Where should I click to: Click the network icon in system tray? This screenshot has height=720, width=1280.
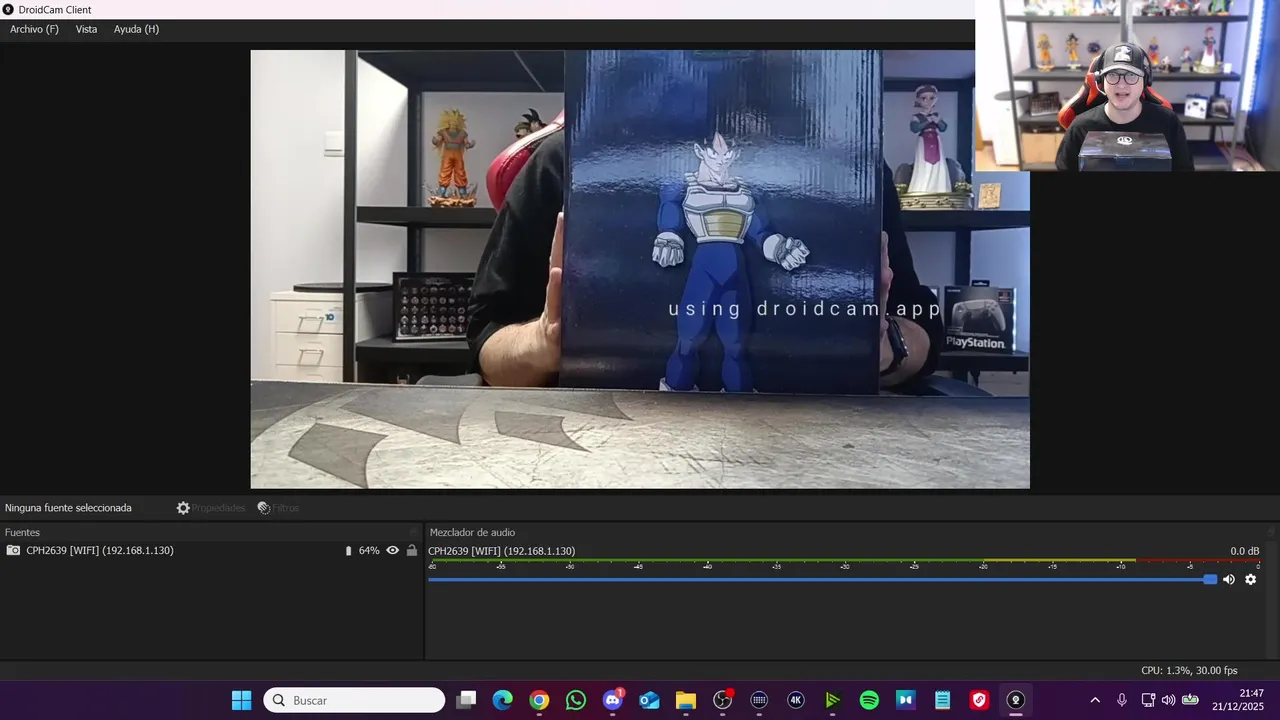pyautogui.click(x=1148, y=700)
